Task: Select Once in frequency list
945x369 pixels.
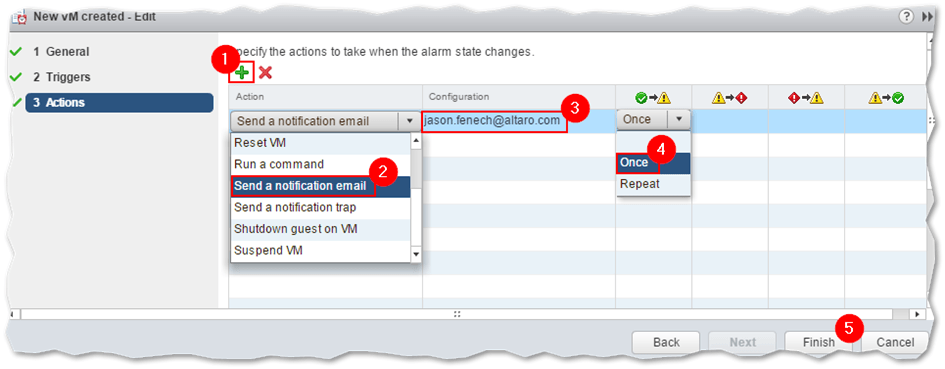Action: pyautogui.click(x=653, y=163)
